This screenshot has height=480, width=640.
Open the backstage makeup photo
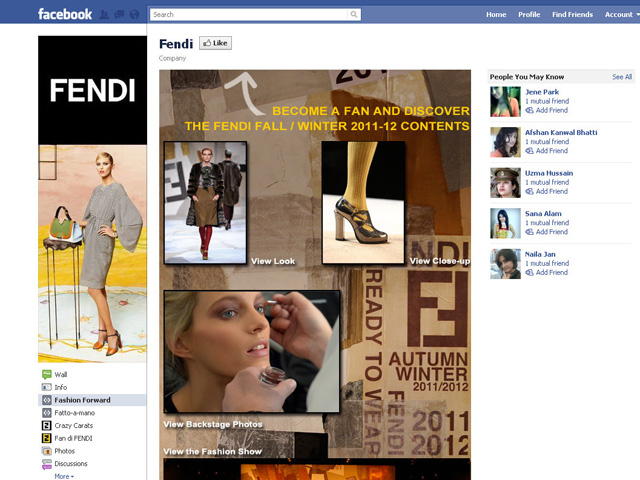[251, 352]
